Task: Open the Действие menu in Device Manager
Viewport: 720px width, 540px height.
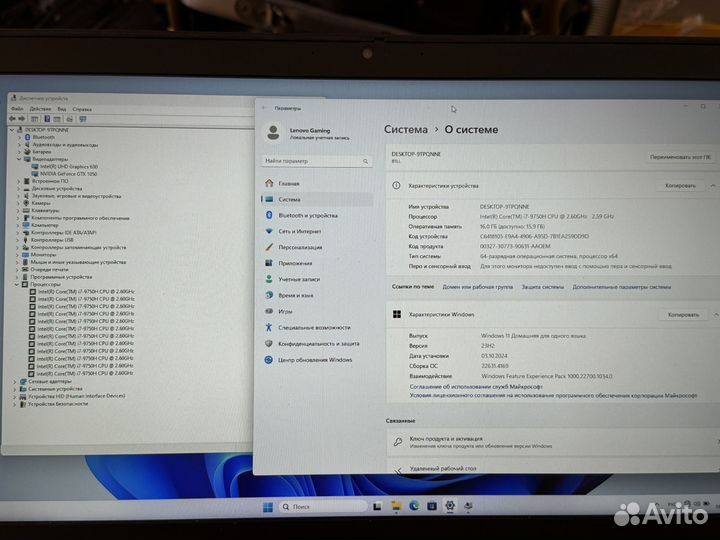Action: click(x=40, y=109)
